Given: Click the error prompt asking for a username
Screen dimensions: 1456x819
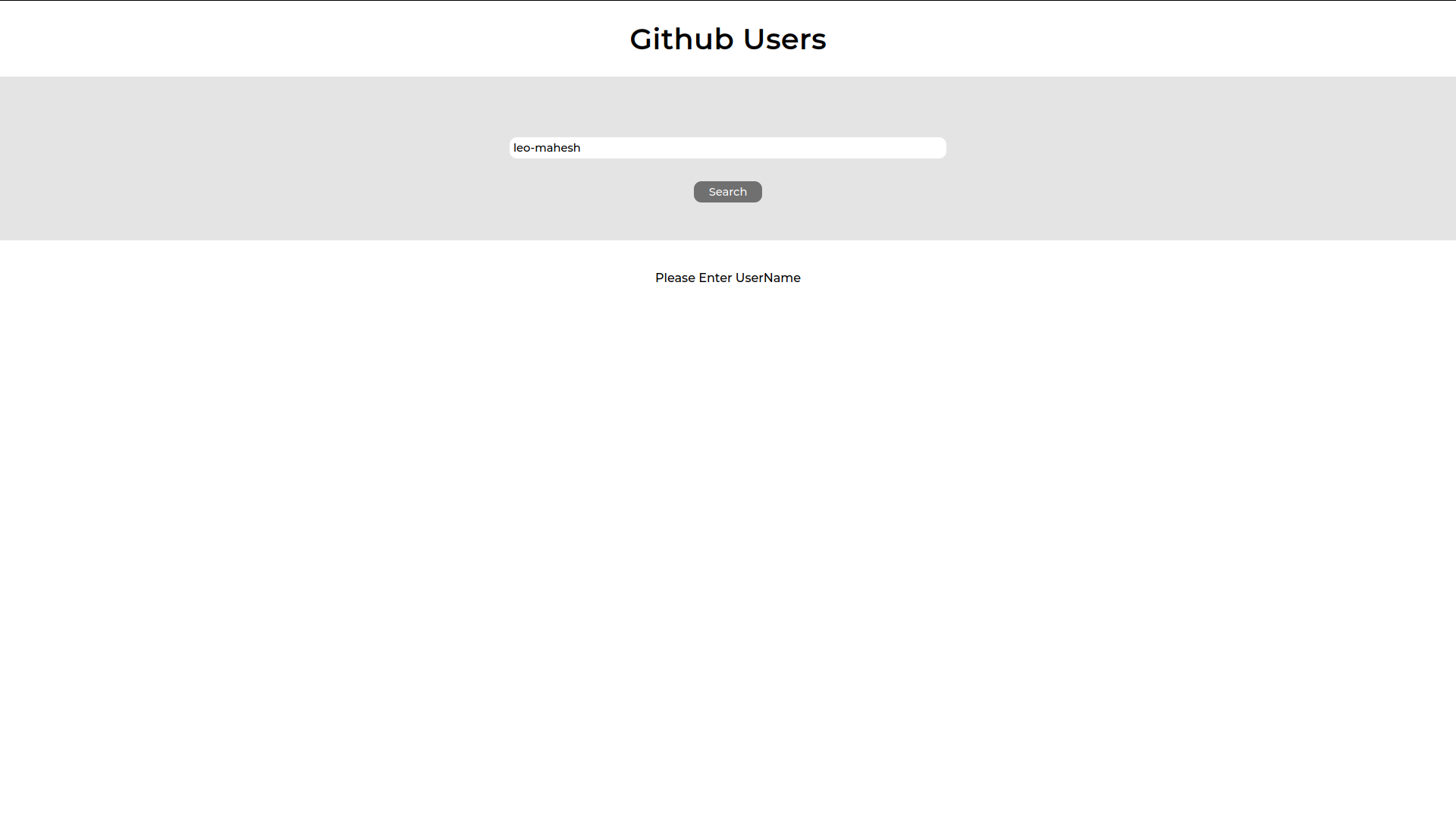Looking at the screenshot, I should 727,278.
